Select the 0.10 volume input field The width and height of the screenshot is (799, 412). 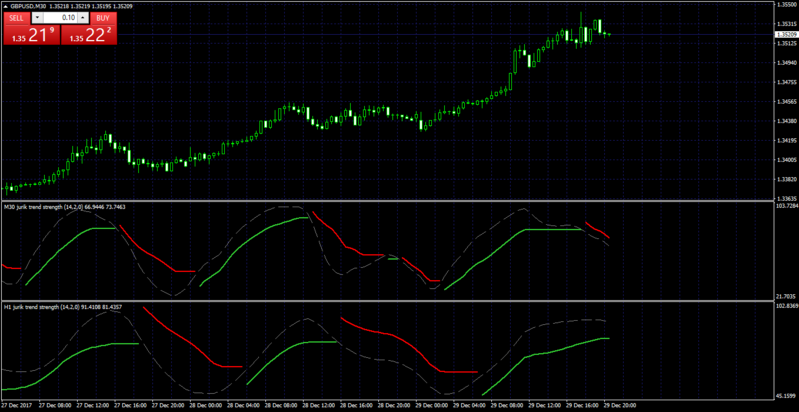61,18
